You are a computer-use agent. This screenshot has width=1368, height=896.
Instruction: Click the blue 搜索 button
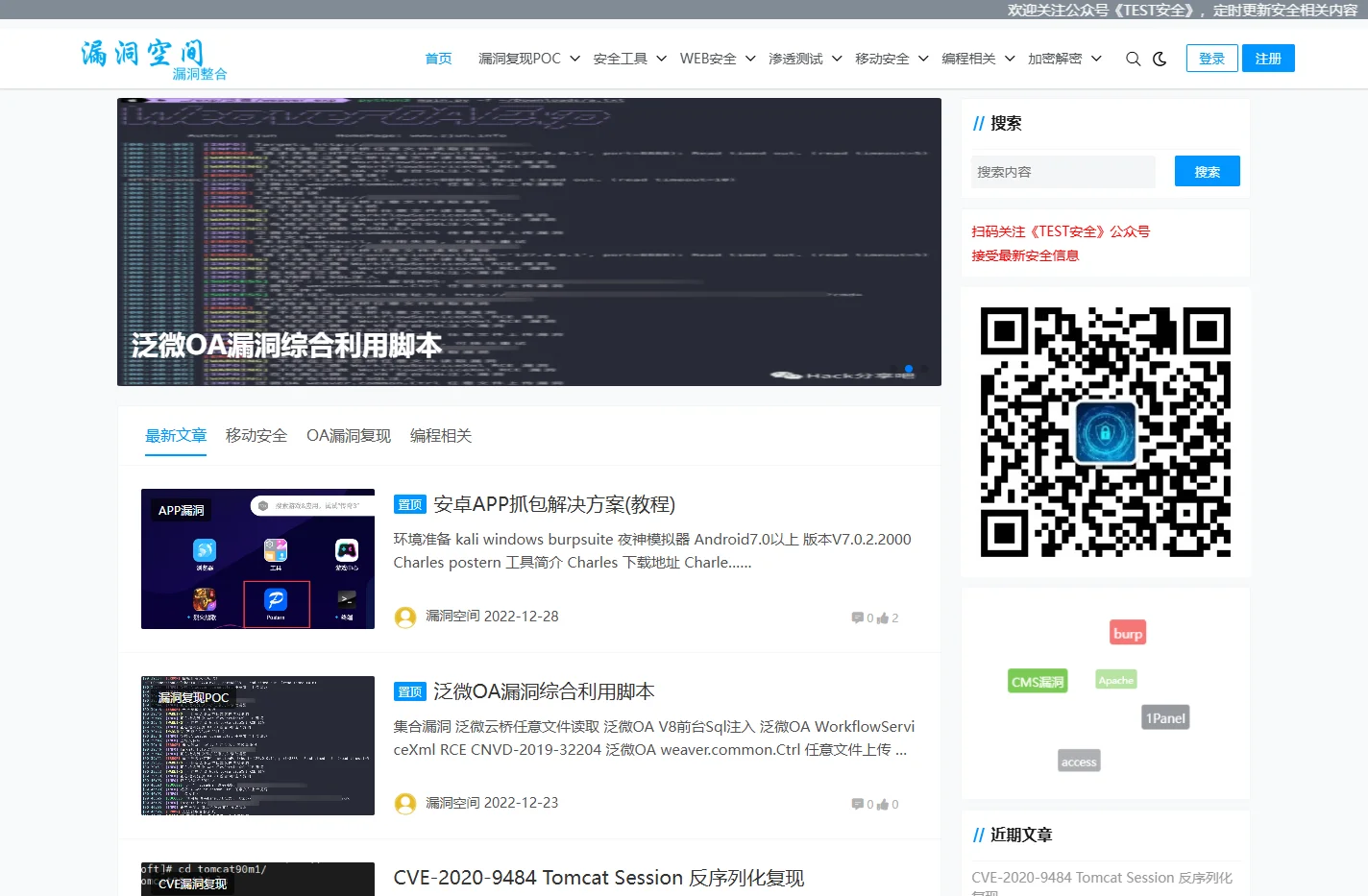(1208, 171)
